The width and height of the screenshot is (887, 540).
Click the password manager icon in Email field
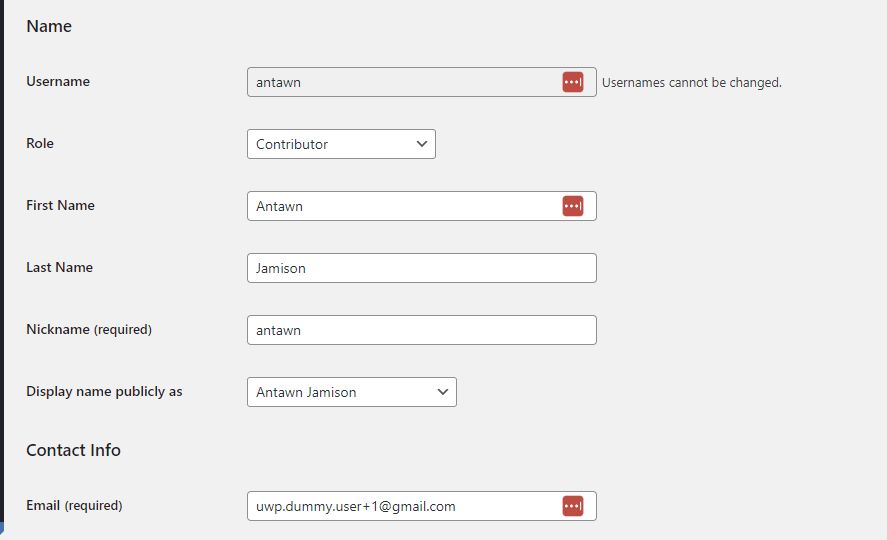[572, 506]
